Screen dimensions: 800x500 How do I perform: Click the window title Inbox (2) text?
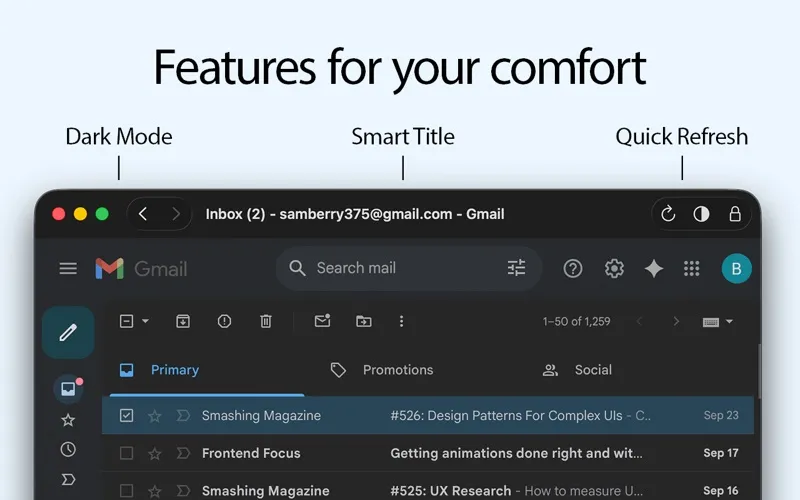coord(355,214)
